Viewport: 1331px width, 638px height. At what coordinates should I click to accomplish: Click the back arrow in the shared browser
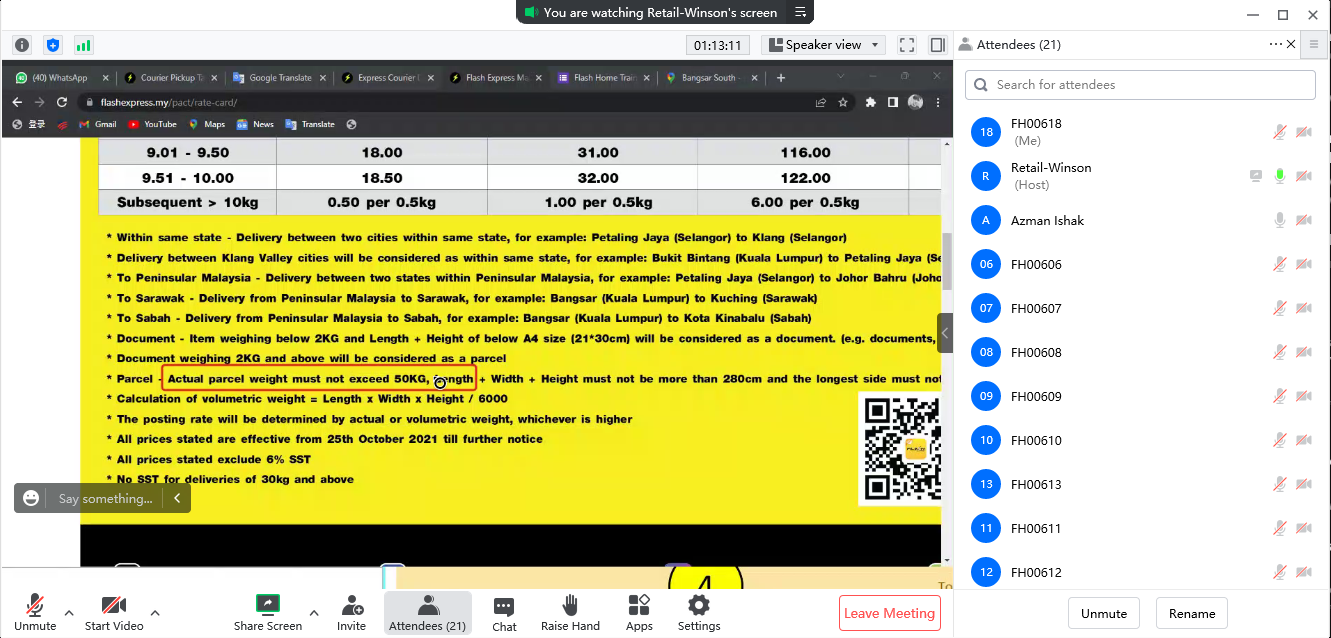point(16,102)
